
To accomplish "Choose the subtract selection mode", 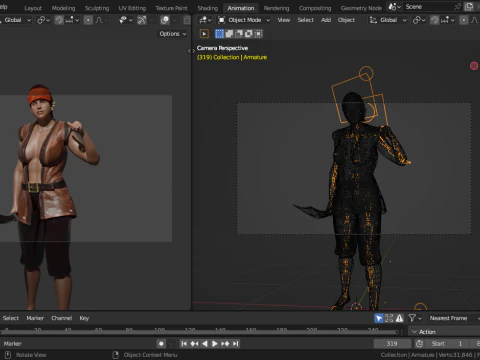I will pos(239,34).
